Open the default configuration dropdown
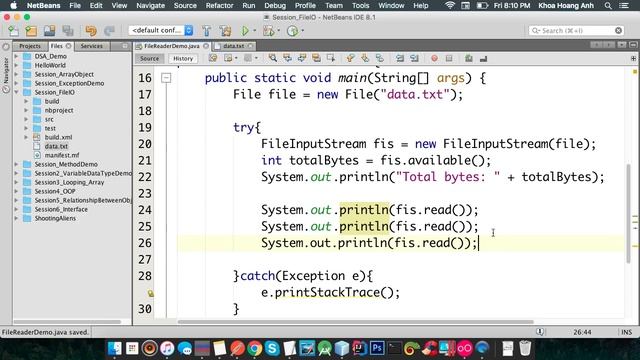 161,30
